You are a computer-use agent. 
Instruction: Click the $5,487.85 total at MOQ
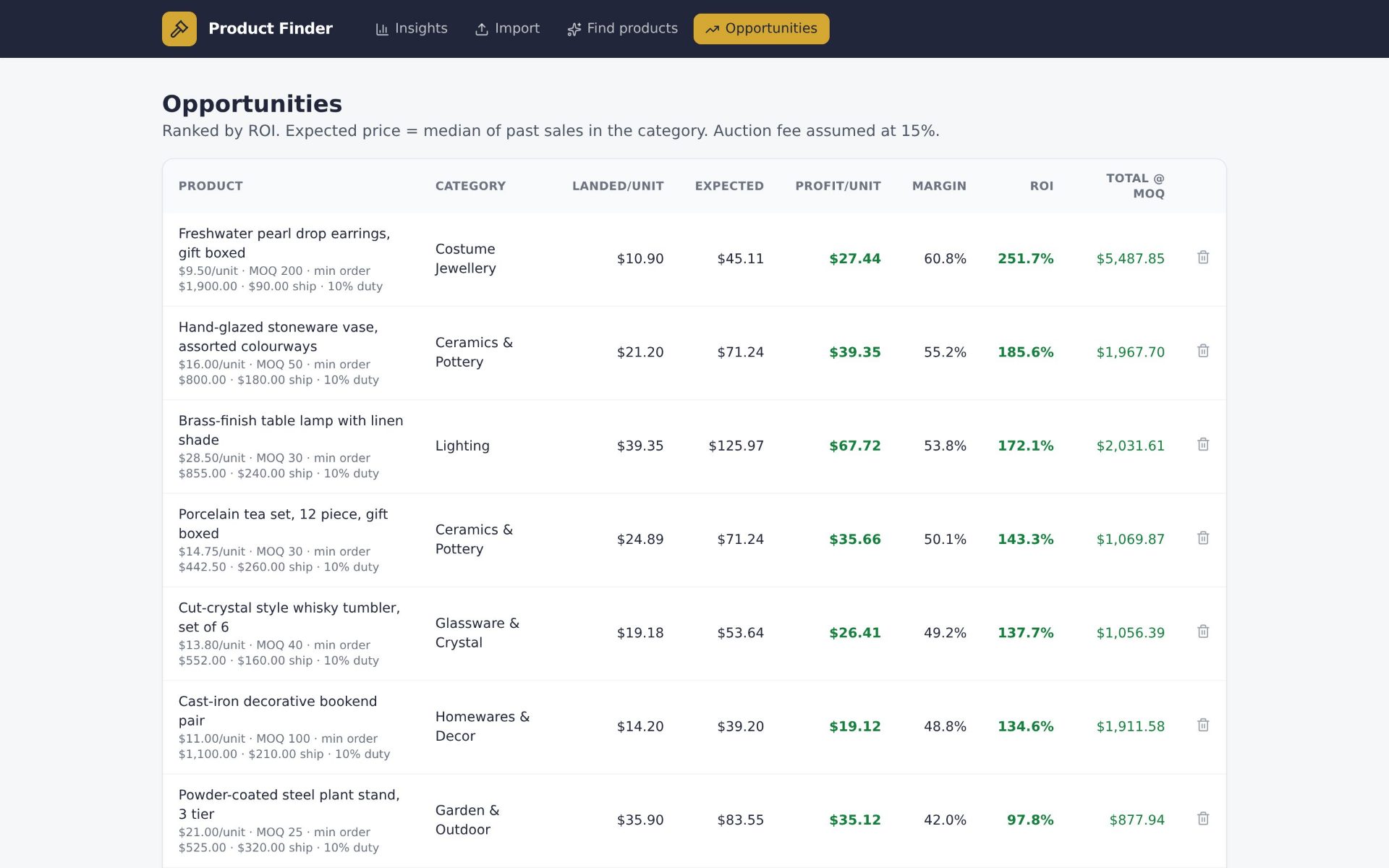pos(1131,258)
